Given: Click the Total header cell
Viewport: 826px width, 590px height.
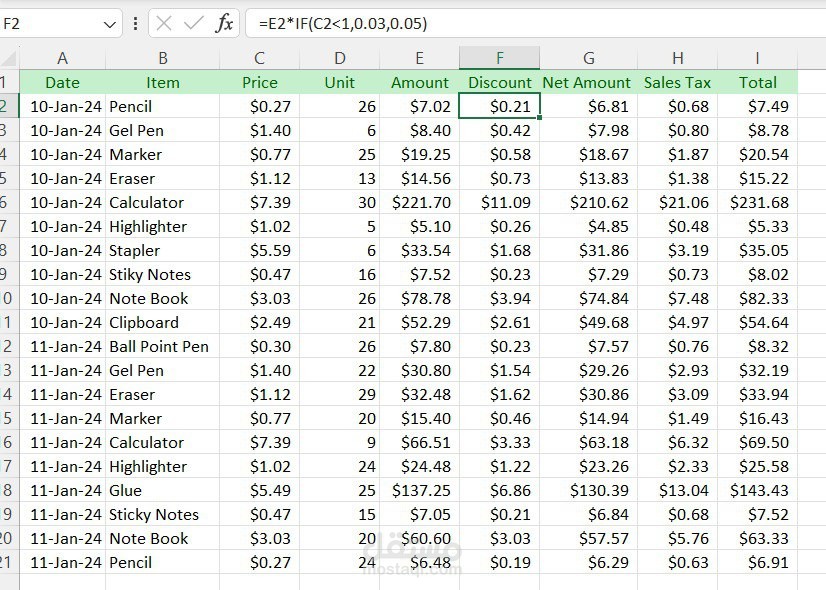Looking at the screenshot, I should 758,82.
